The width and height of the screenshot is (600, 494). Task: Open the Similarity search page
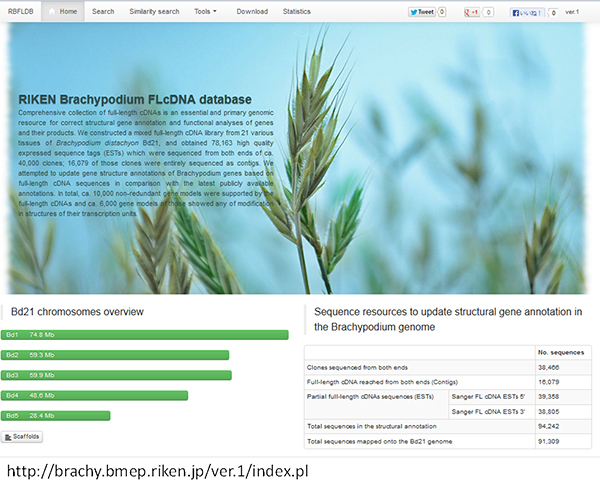[154, 11]
